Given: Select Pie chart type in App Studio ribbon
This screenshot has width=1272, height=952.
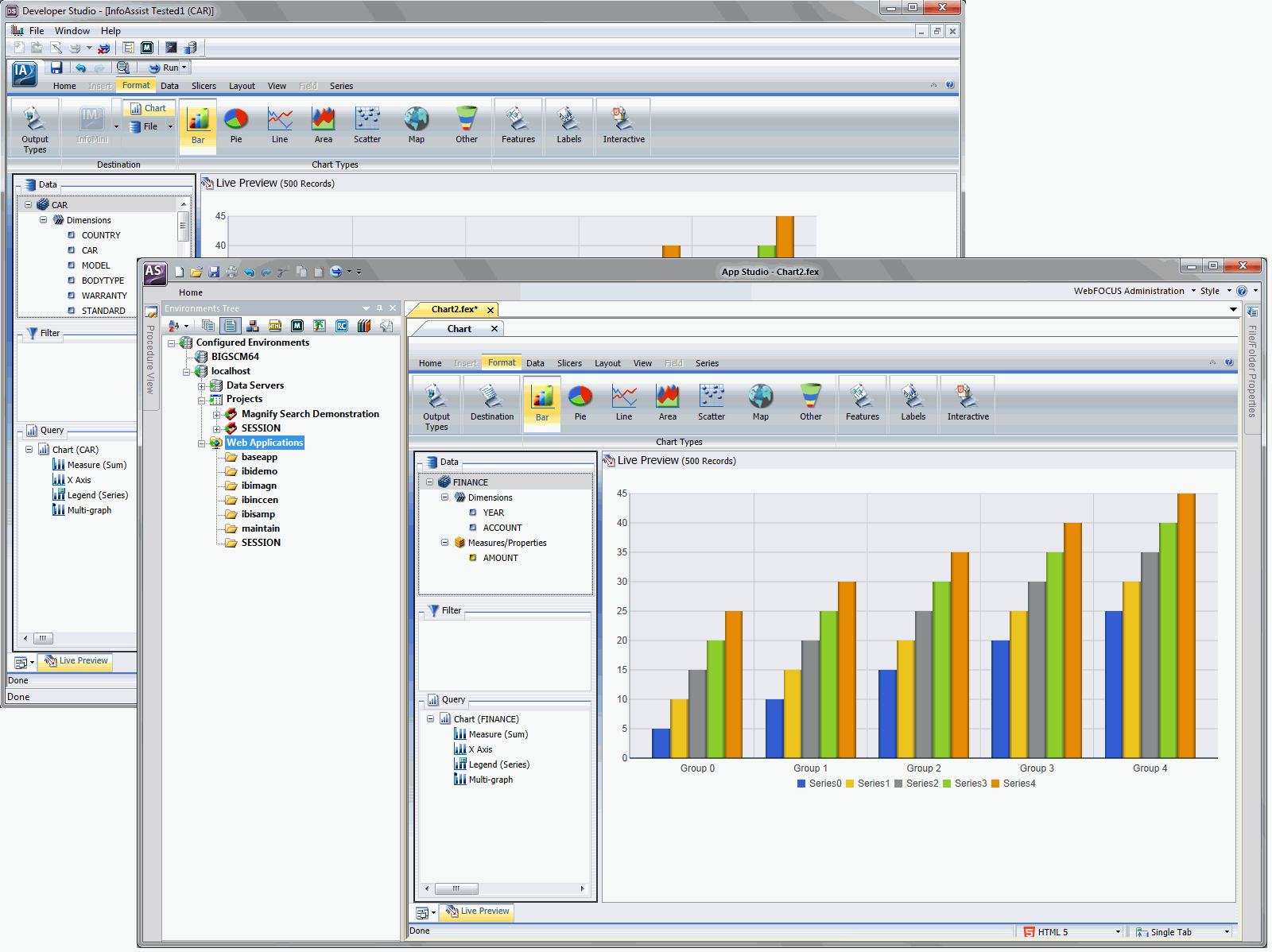Looking at the screenshot, I should point(580,404).
